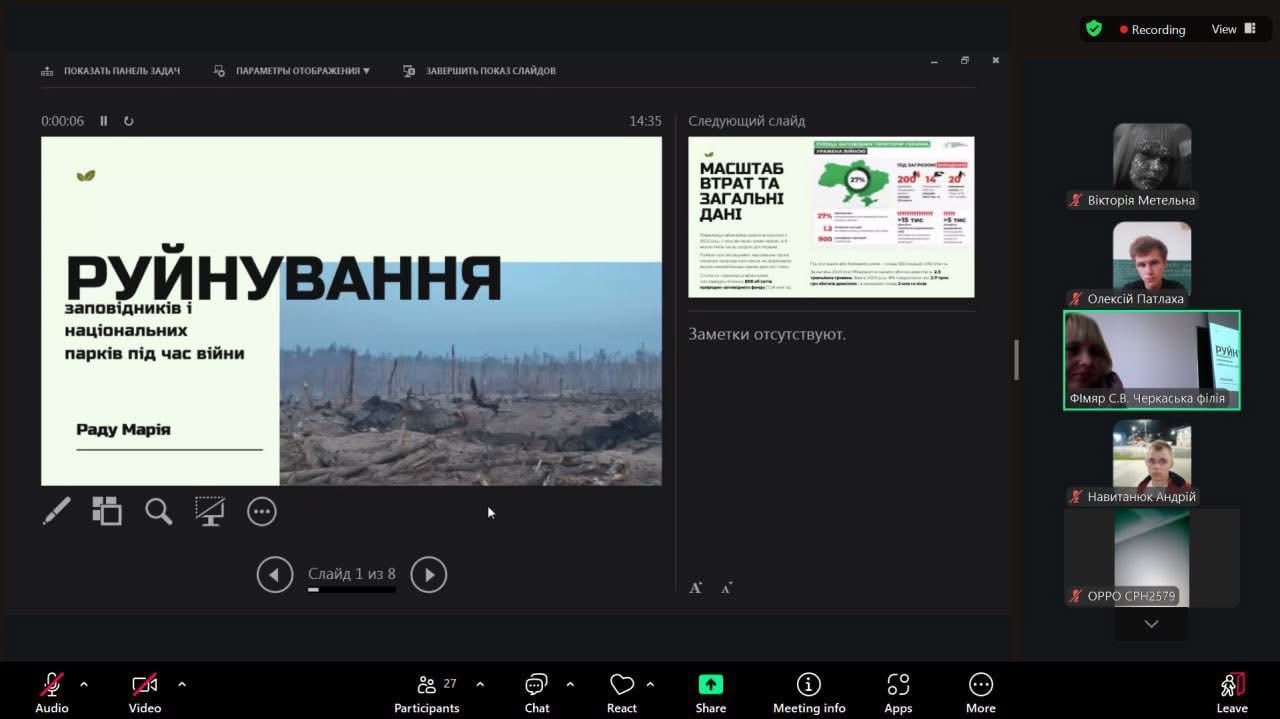
Task: Click the next slide preview thumbnail
Action: (831, 217)
